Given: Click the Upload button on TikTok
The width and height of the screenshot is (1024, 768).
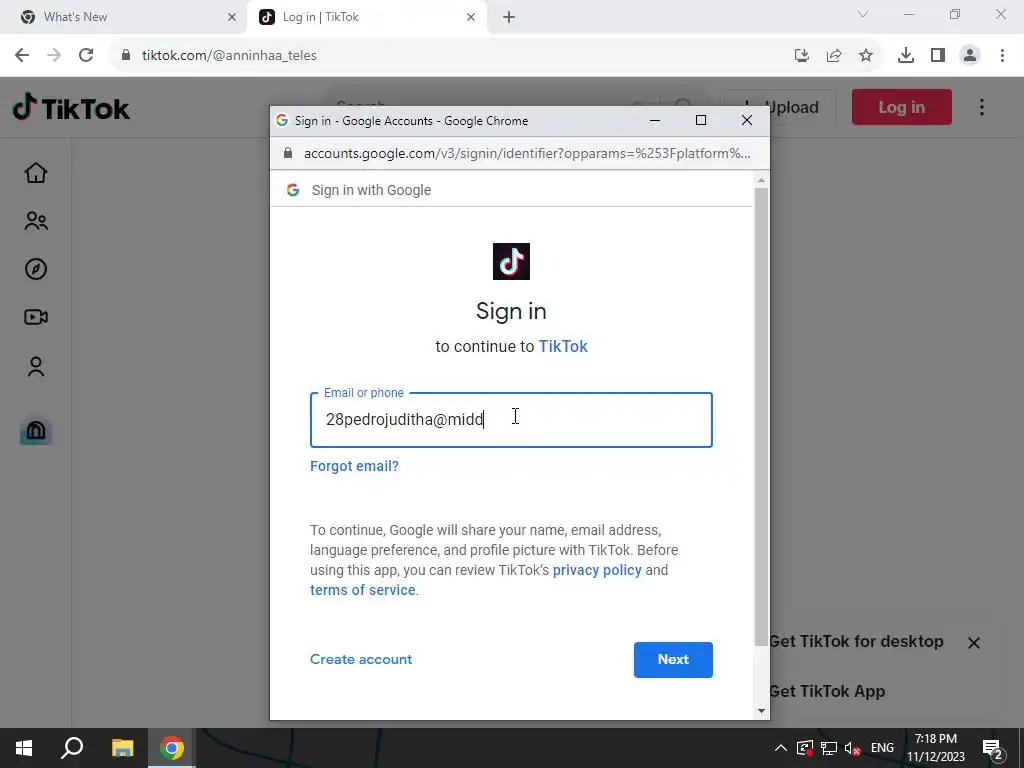Looking at the screenshot, I should pos(777,107).
